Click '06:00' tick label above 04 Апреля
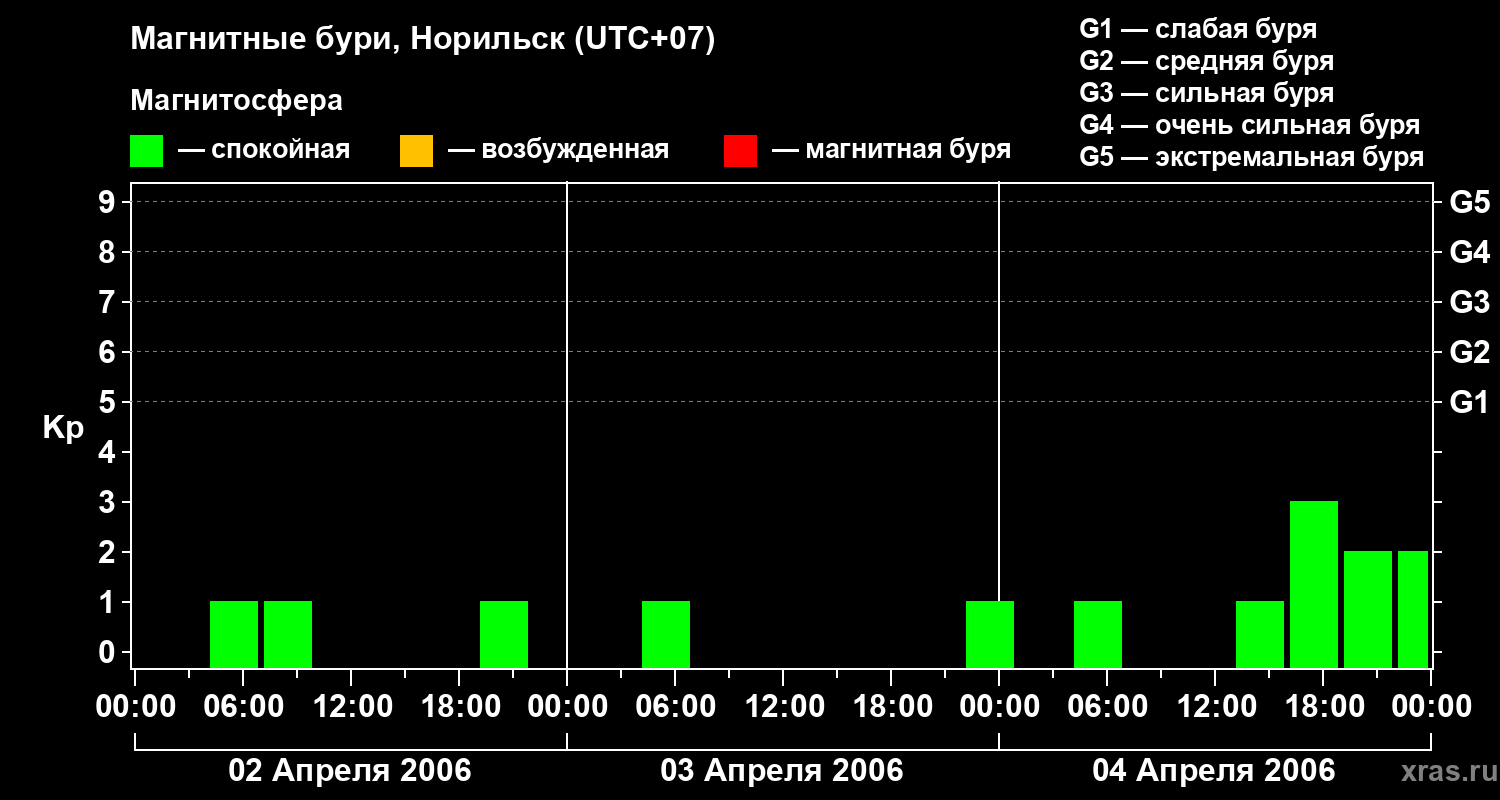Viewport: 1500px width, 800px height. tap(1107, 706)
